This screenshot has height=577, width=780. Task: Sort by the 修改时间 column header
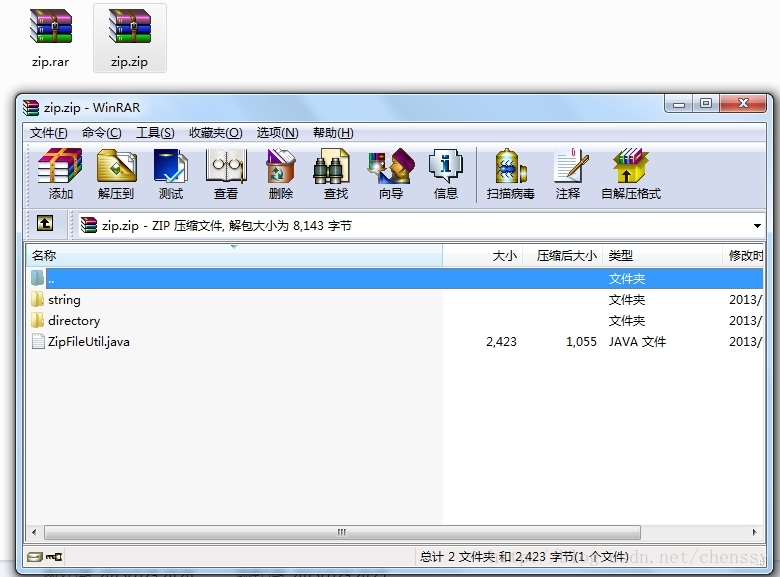(743, 256)
